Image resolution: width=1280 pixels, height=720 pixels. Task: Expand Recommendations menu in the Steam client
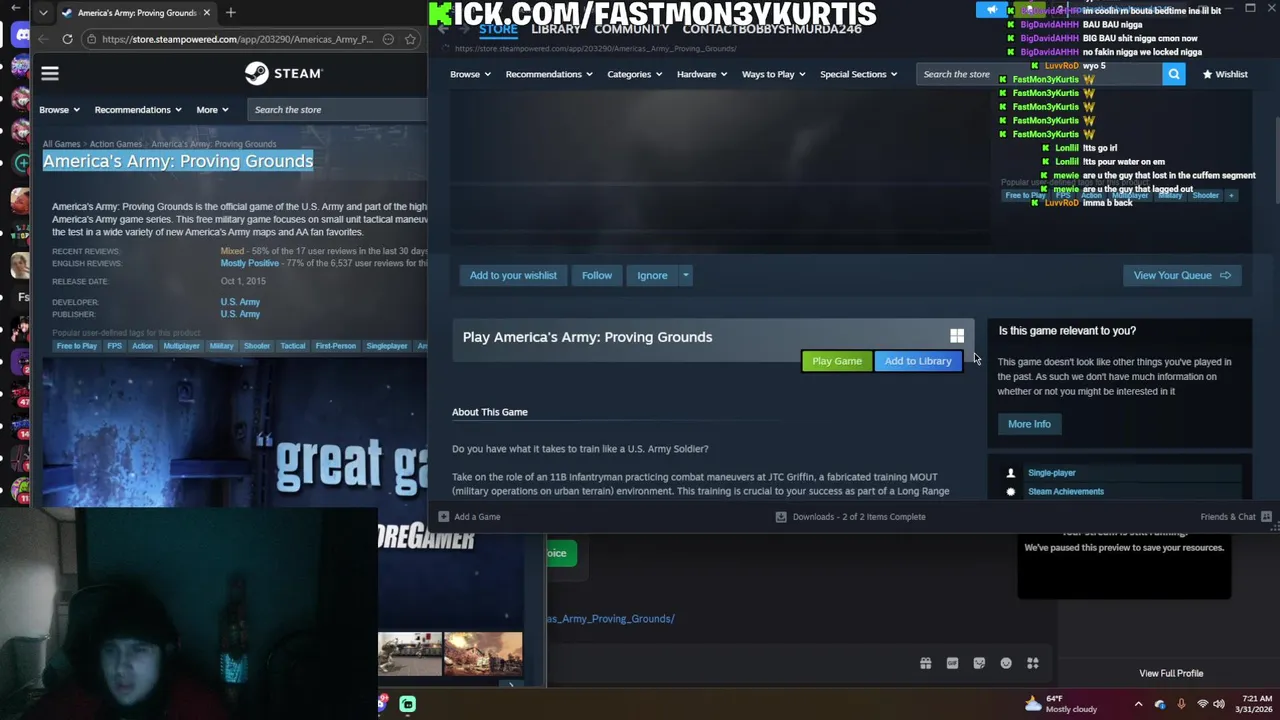(x=549, y=74)
